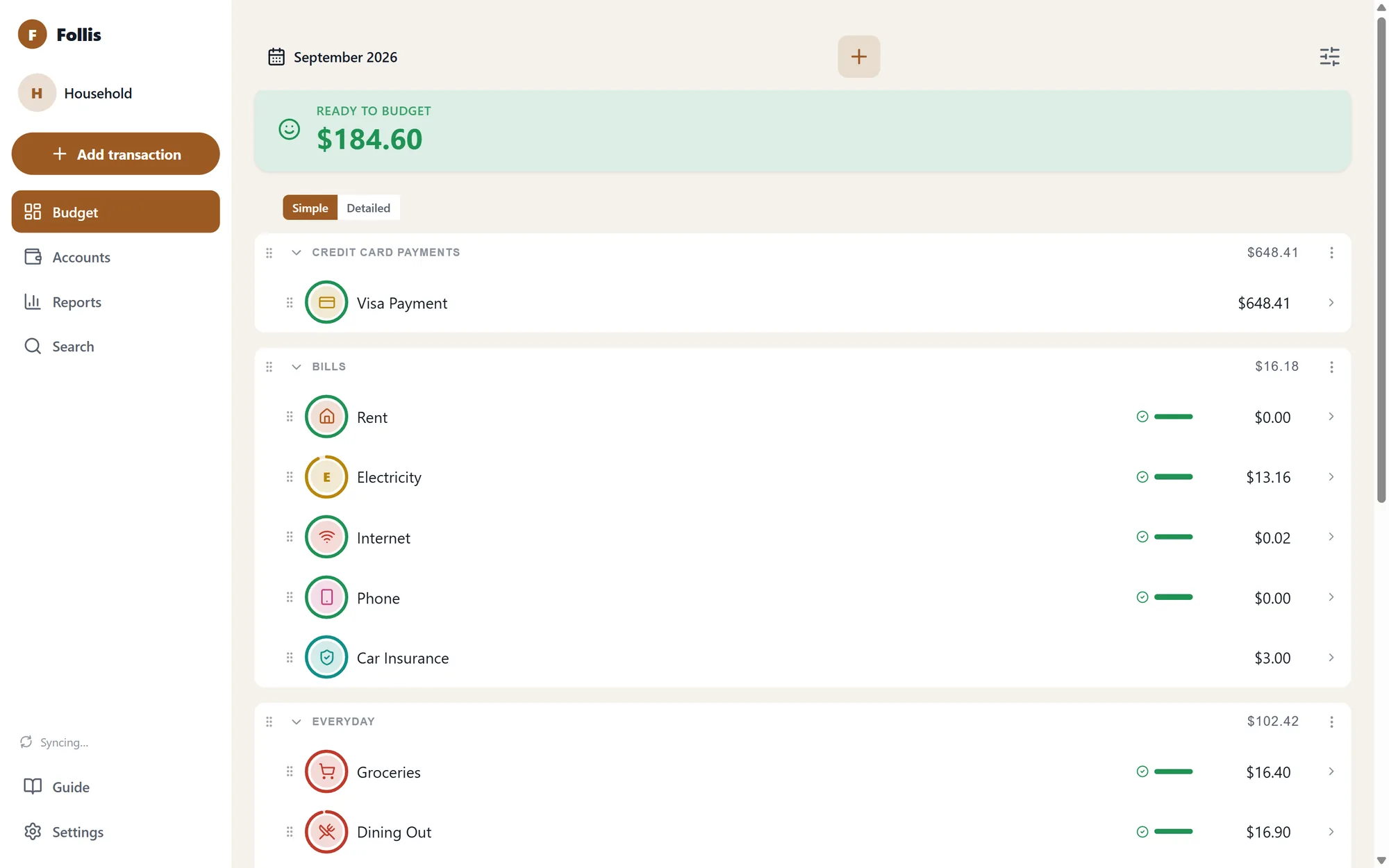Click the Bills group drag handle
This screenshot has width=1389, height=868.
[269, 367]
